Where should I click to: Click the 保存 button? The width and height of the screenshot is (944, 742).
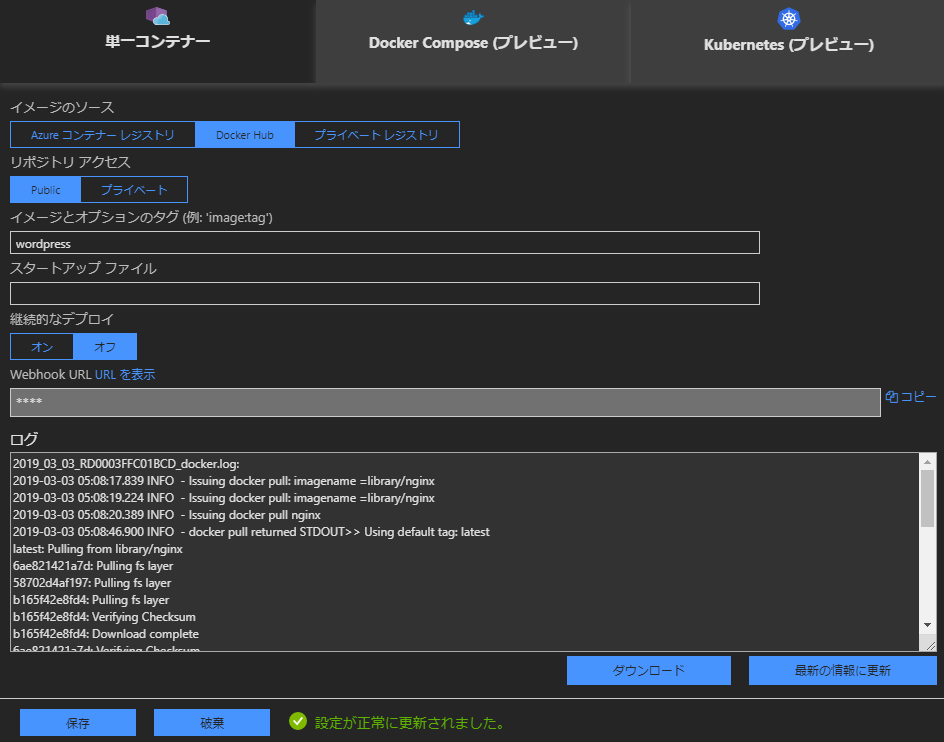[78, 723]
